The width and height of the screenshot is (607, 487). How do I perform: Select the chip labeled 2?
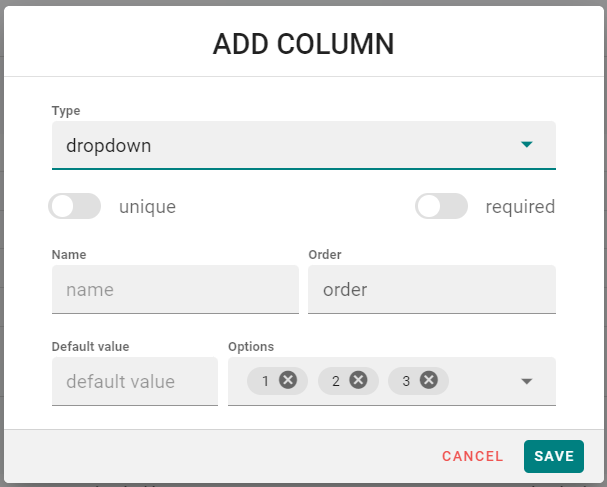335,381
